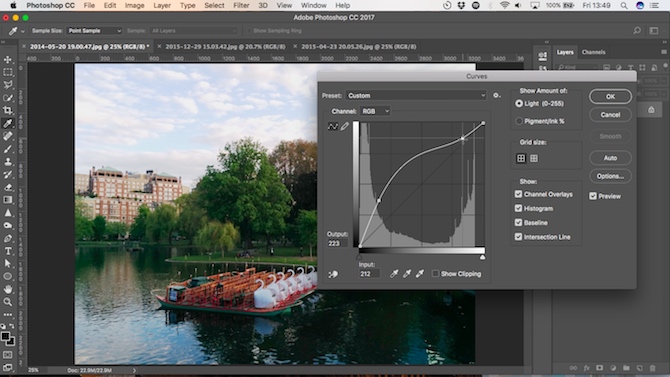Viewport: 670px width, 377px height.
Task: Select the Eraser tool
Action: (x=8, y=187)
